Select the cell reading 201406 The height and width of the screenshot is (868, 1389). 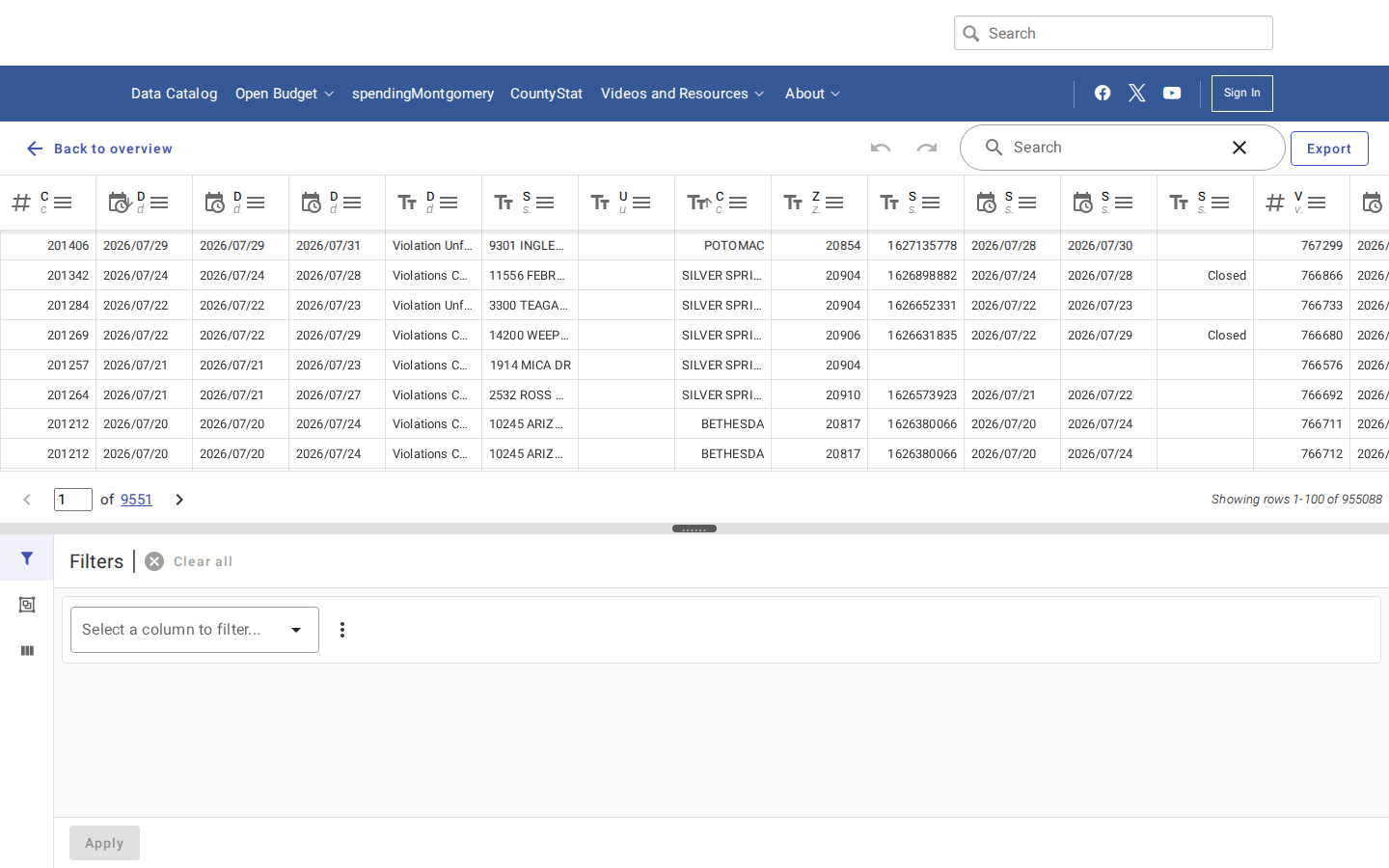[x=48, y=245]
